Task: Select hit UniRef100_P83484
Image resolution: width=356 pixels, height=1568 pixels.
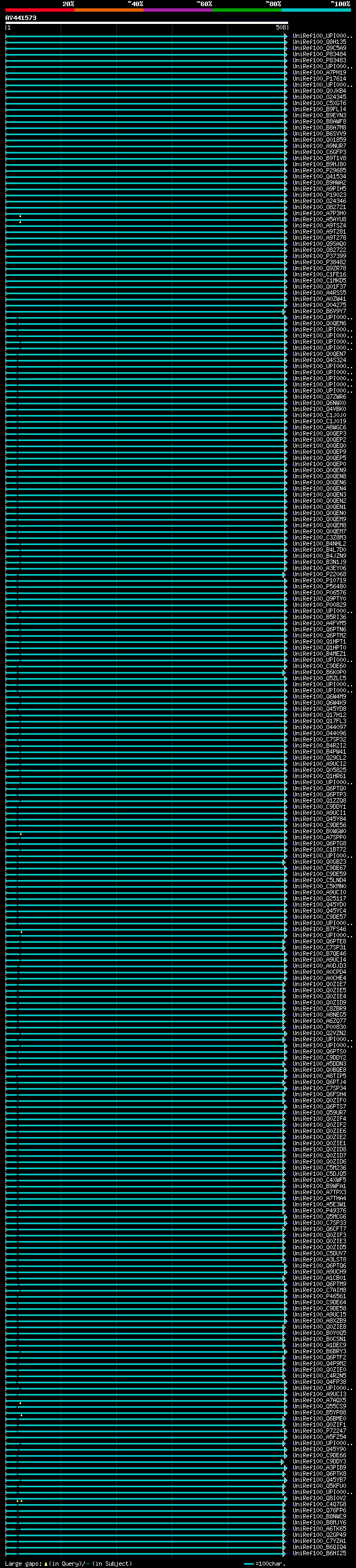Action: [x=319, y=54]
